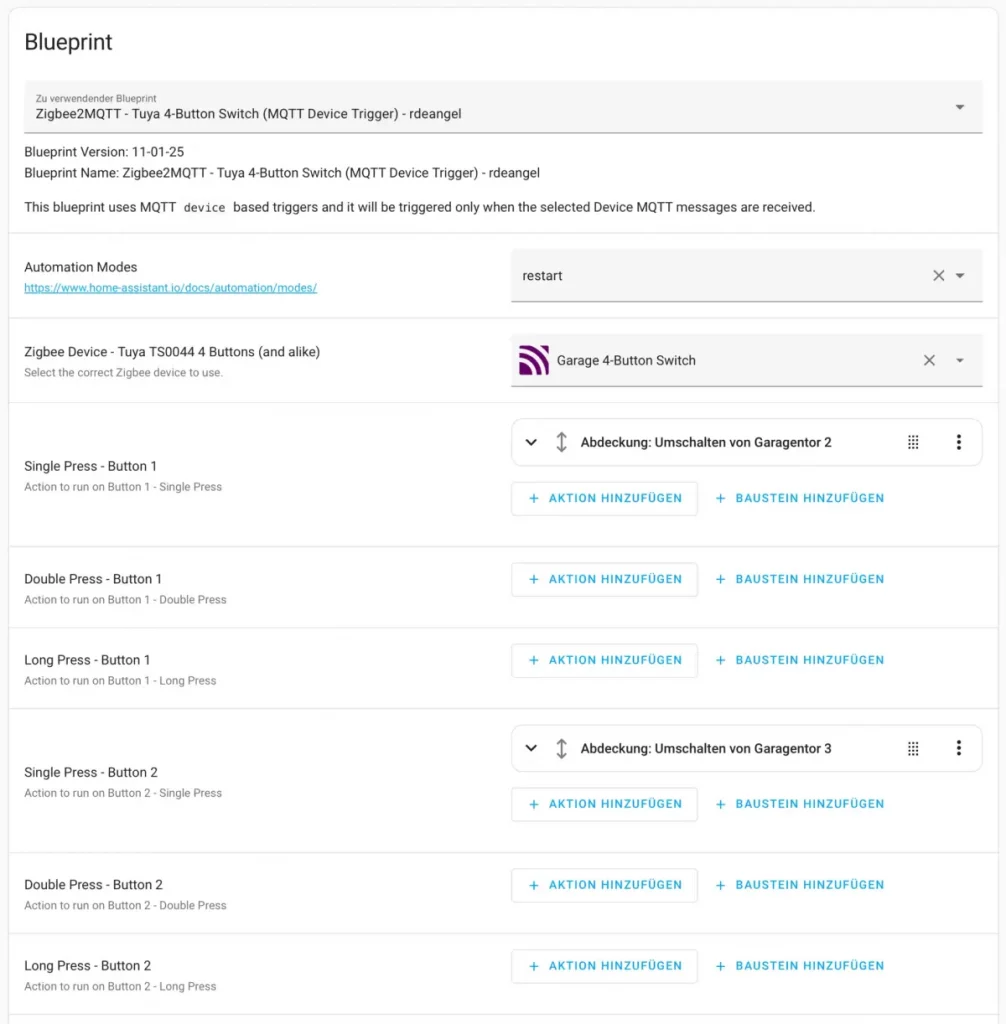Viewport: 1006px width, 1024px height.
Task: Click drag handle of Garagentor 3 action
Action: click(913, 748)
